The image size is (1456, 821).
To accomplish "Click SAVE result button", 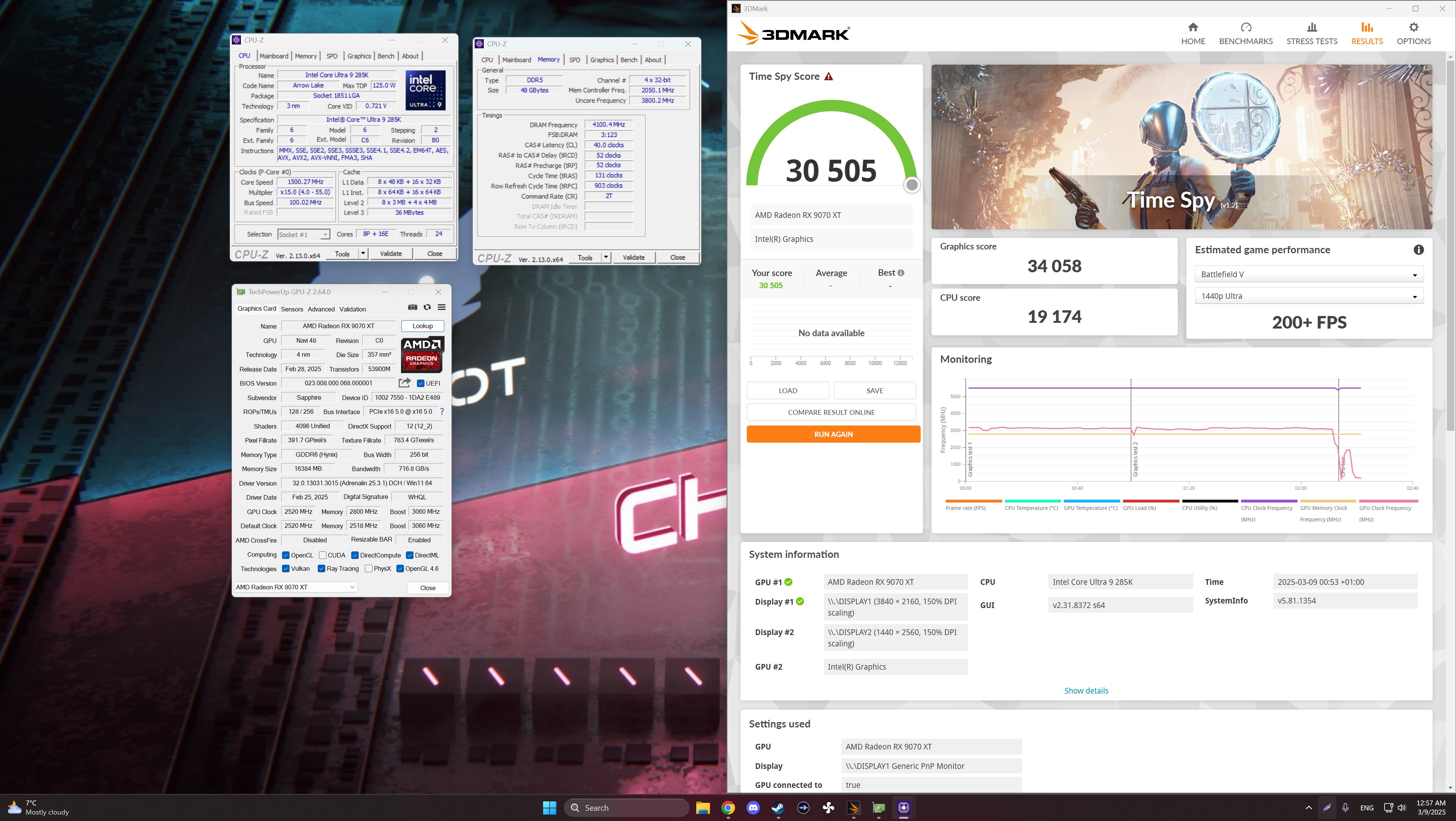I will pos(875,391).
